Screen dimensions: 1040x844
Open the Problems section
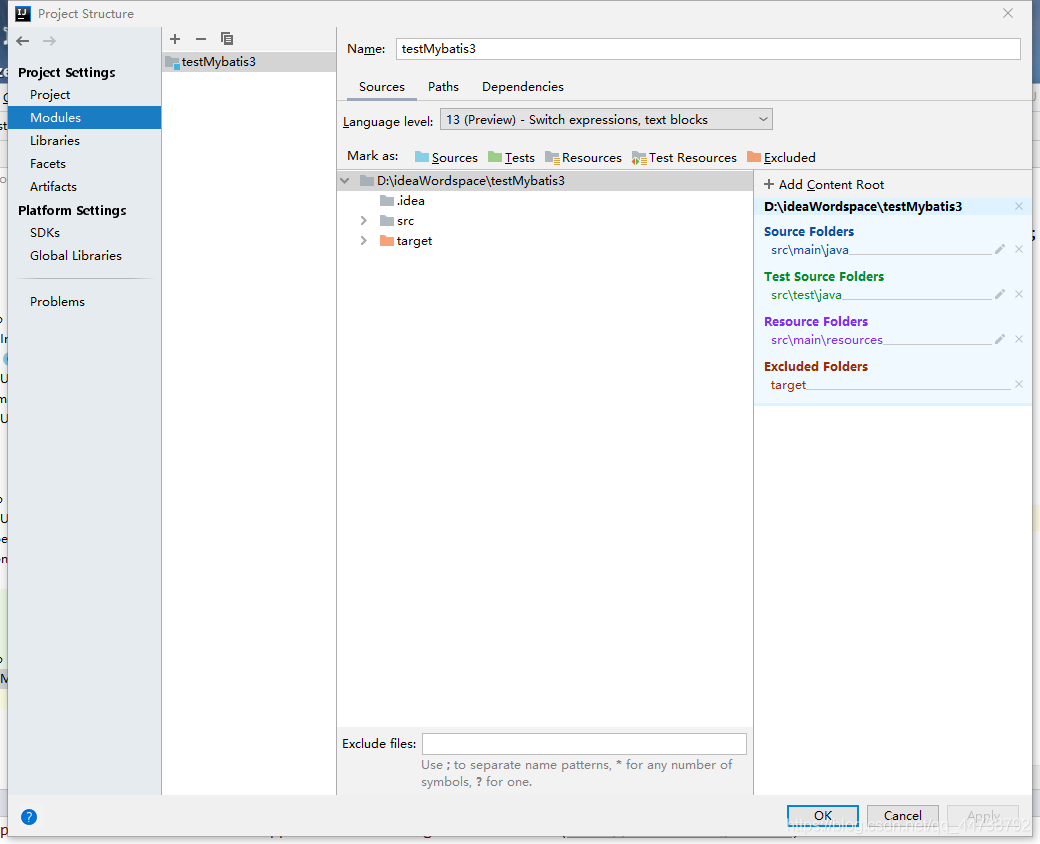pos(58,302)
